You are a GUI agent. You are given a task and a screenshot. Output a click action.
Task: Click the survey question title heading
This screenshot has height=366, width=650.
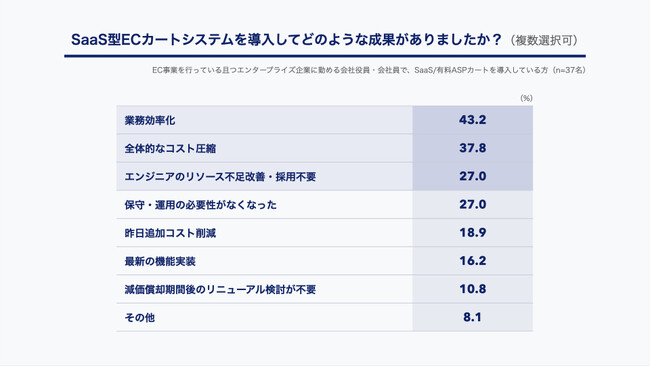coord(286,40)
